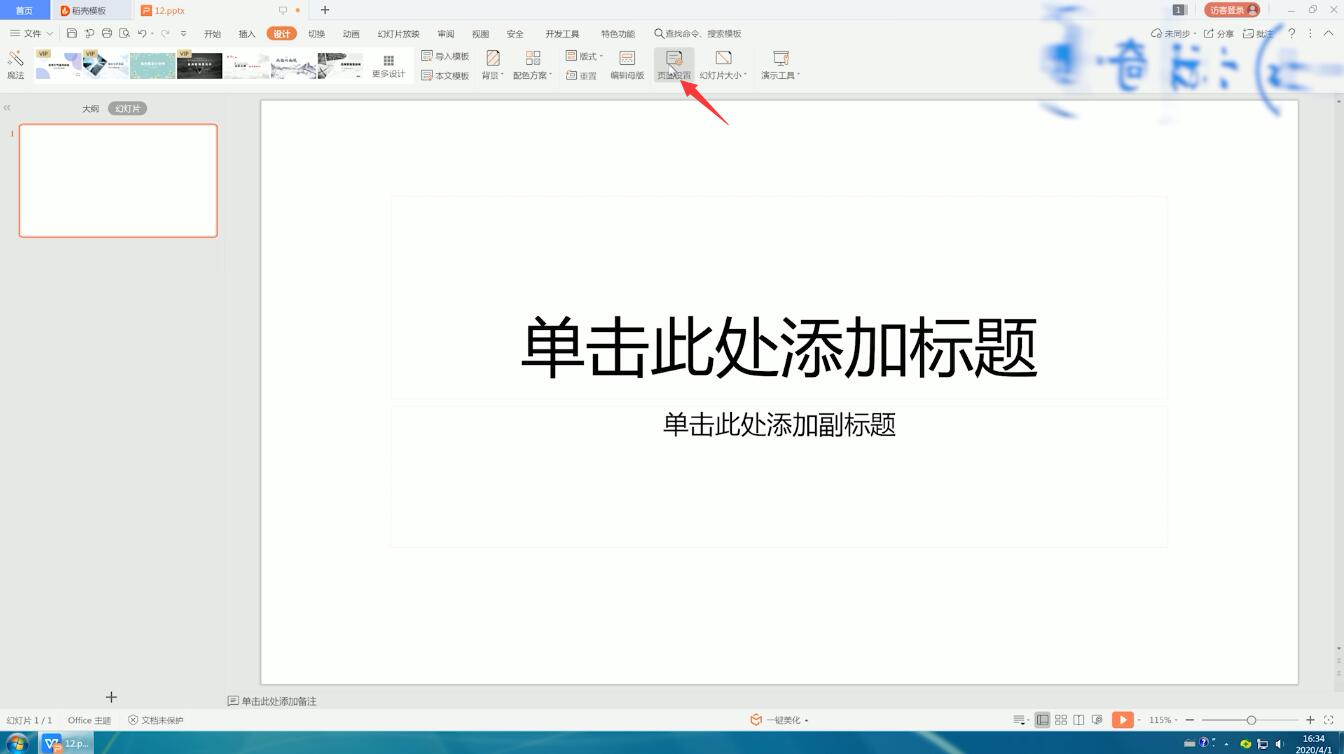
Task: Click the 重置 reset icon
Action: (x=581, y=76)
